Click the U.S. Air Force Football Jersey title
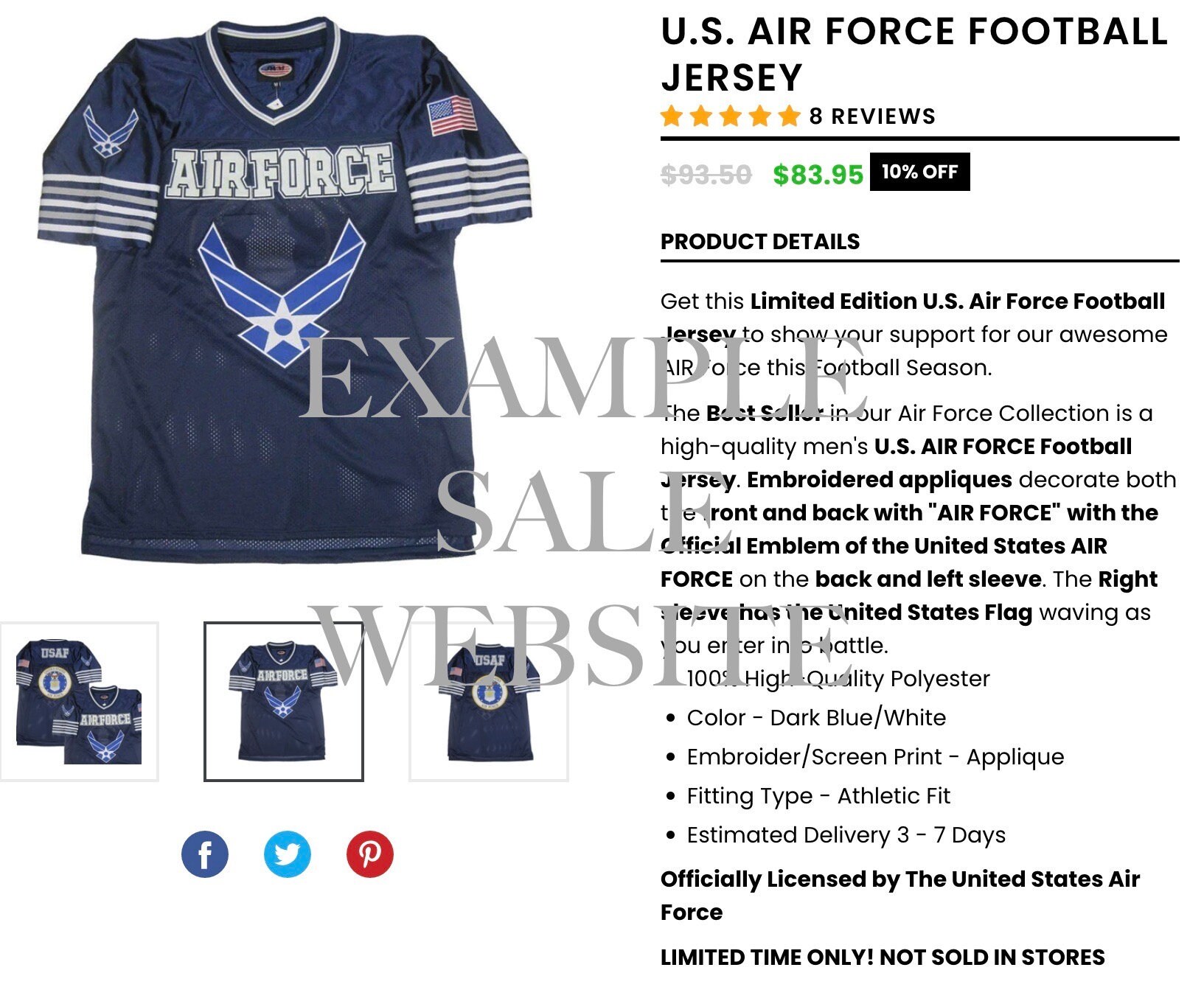Viewport: 1204px width, 987px height. (x=914, y=55)
